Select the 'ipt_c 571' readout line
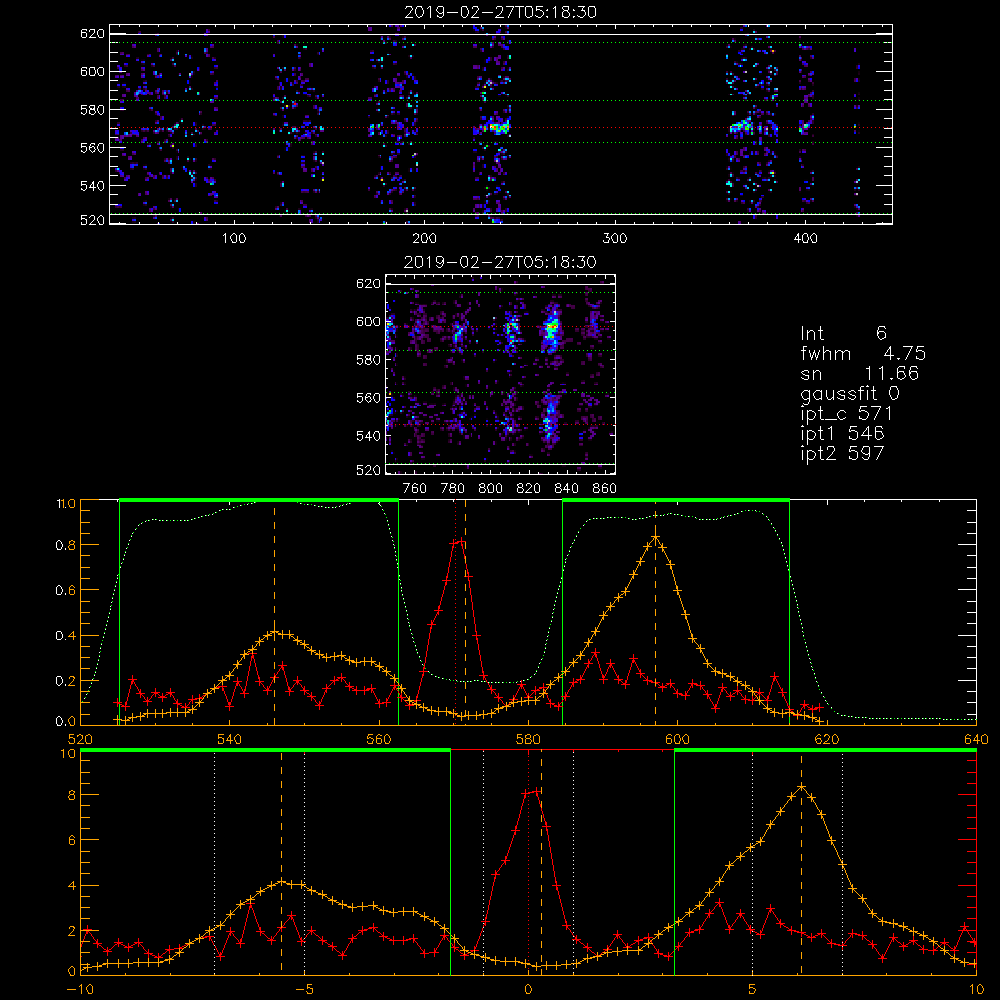The height and width of the screenshot is (1000, 1000). 846,414
